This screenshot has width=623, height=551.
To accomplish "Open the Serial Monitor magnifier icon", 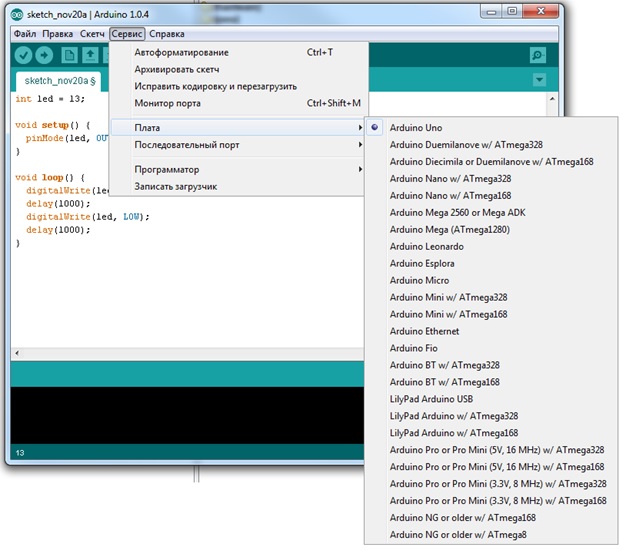I will point(538,55).
